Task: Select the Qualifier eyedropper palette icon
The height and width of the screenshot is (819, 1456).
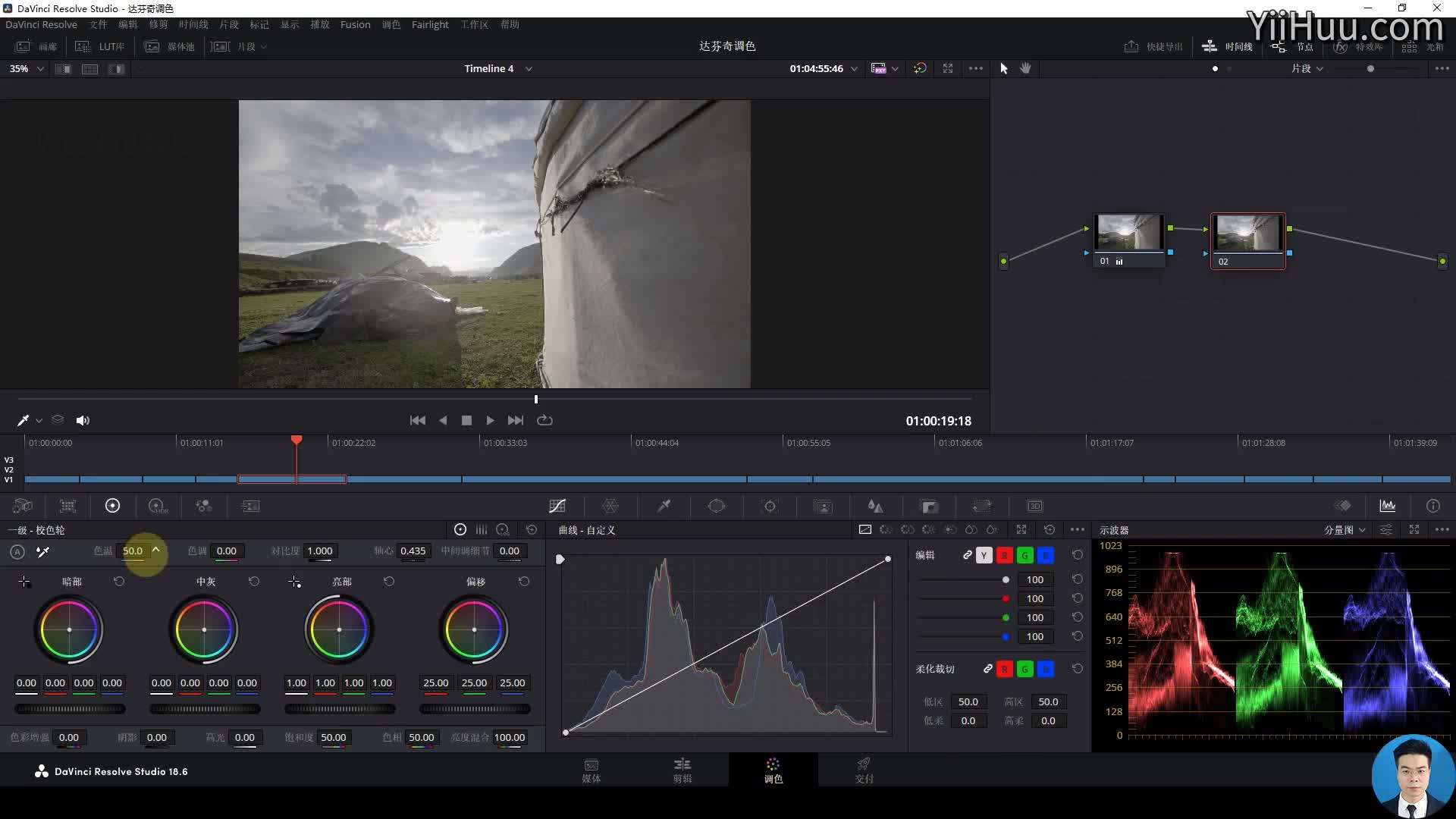Action: 664,506
